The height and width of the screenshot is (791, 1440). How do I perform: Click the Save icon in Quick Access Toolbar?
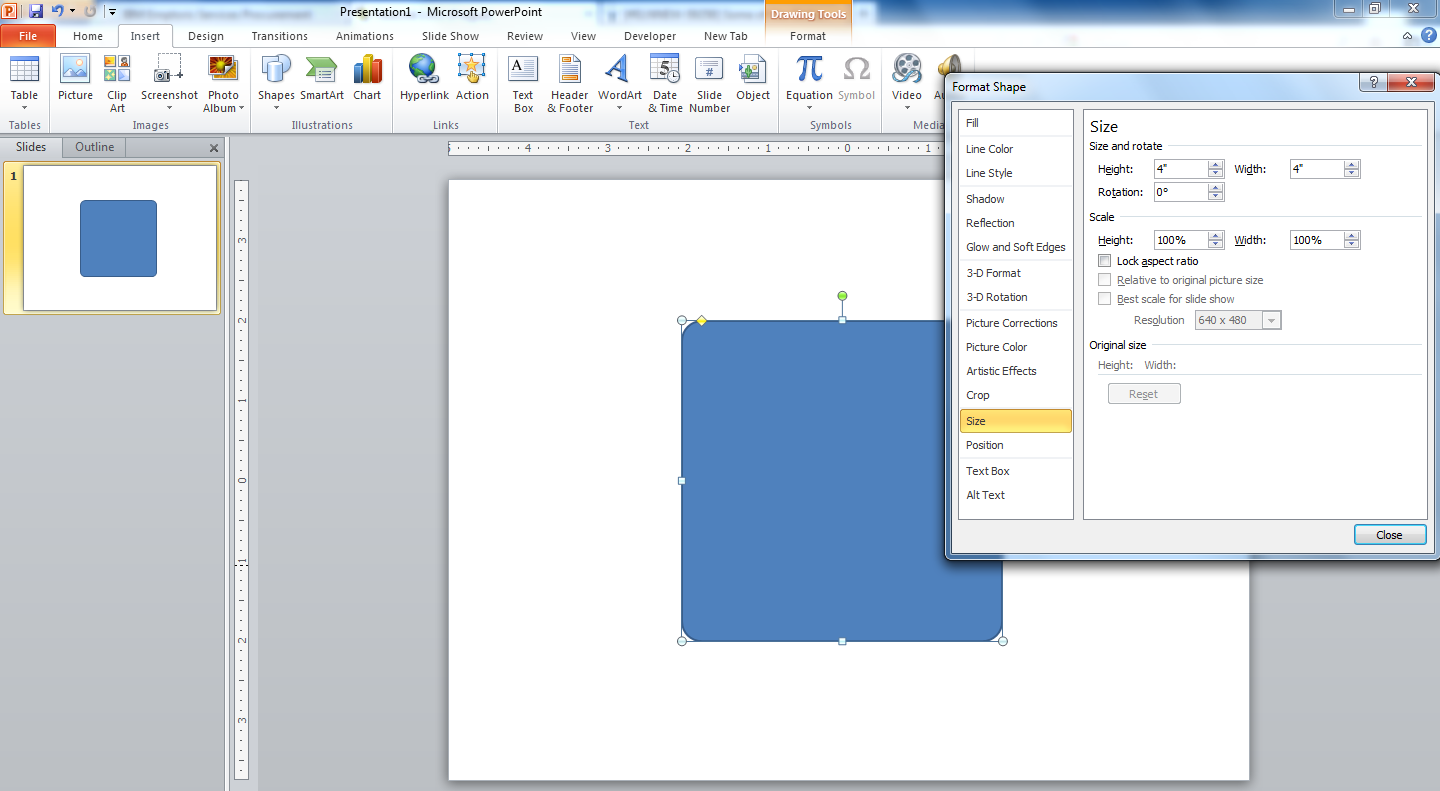coord(36,11)
